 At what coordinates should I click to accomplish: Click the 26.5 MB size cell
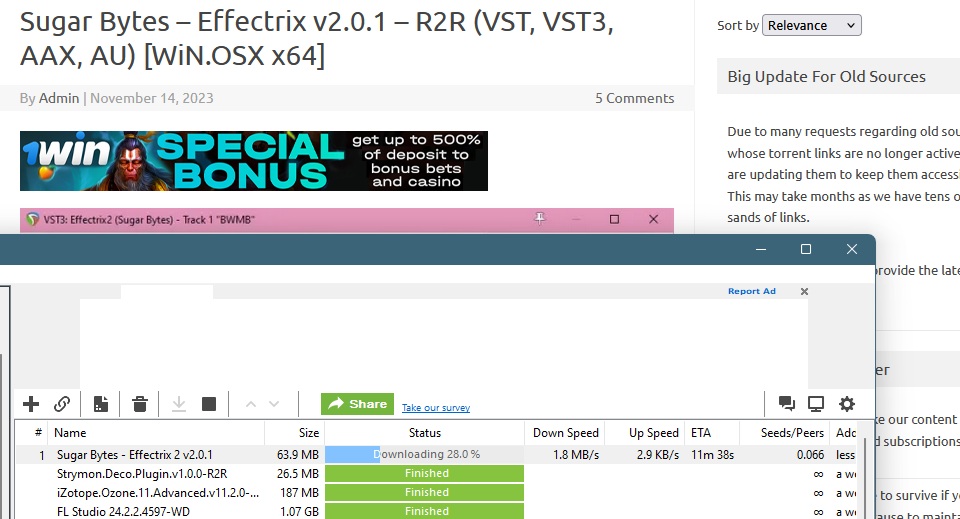[x=298, y=474]
